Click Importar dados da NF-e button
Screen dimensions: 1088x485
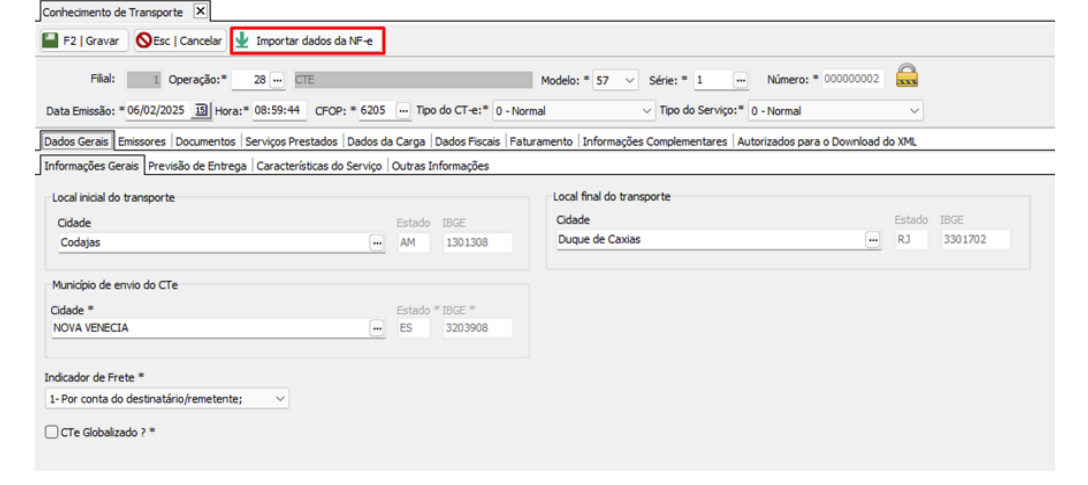(307, 41)
